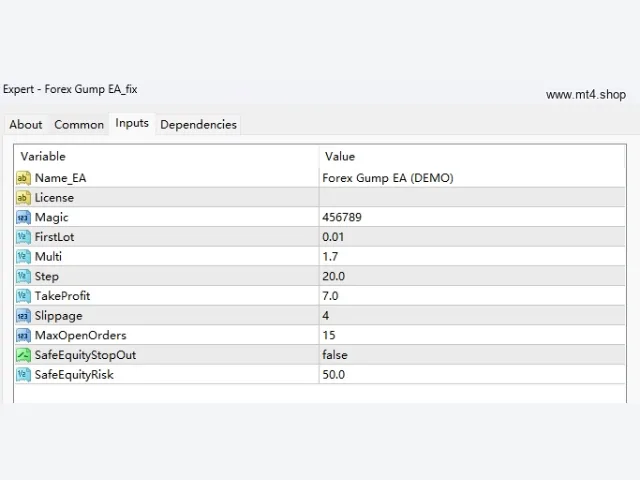Click the Variable column header
Screen dimensions: 640x480
pos(167,156)
